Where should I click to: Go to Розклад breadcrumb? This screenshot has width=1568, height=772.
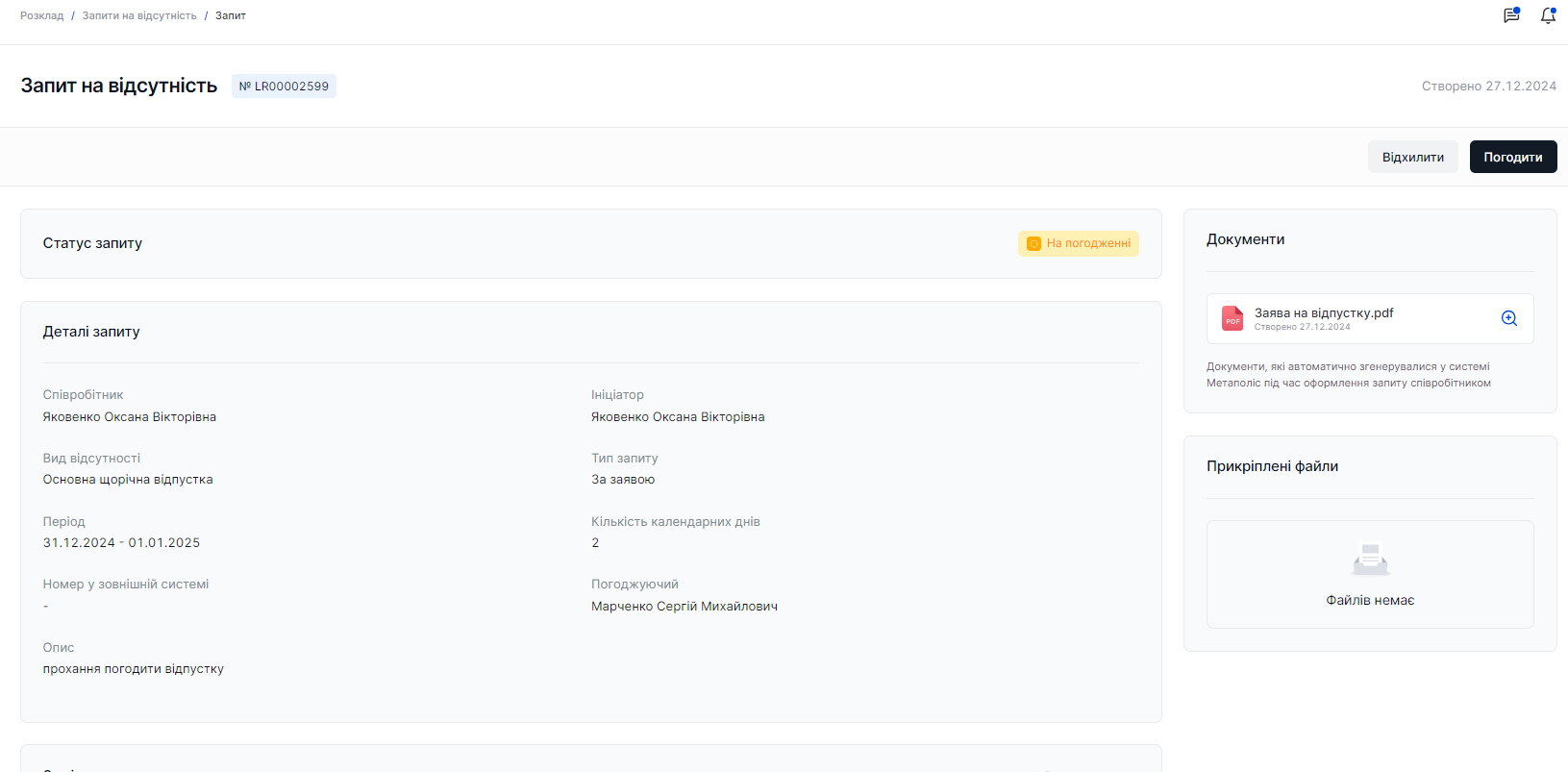(x=42, y=15)
